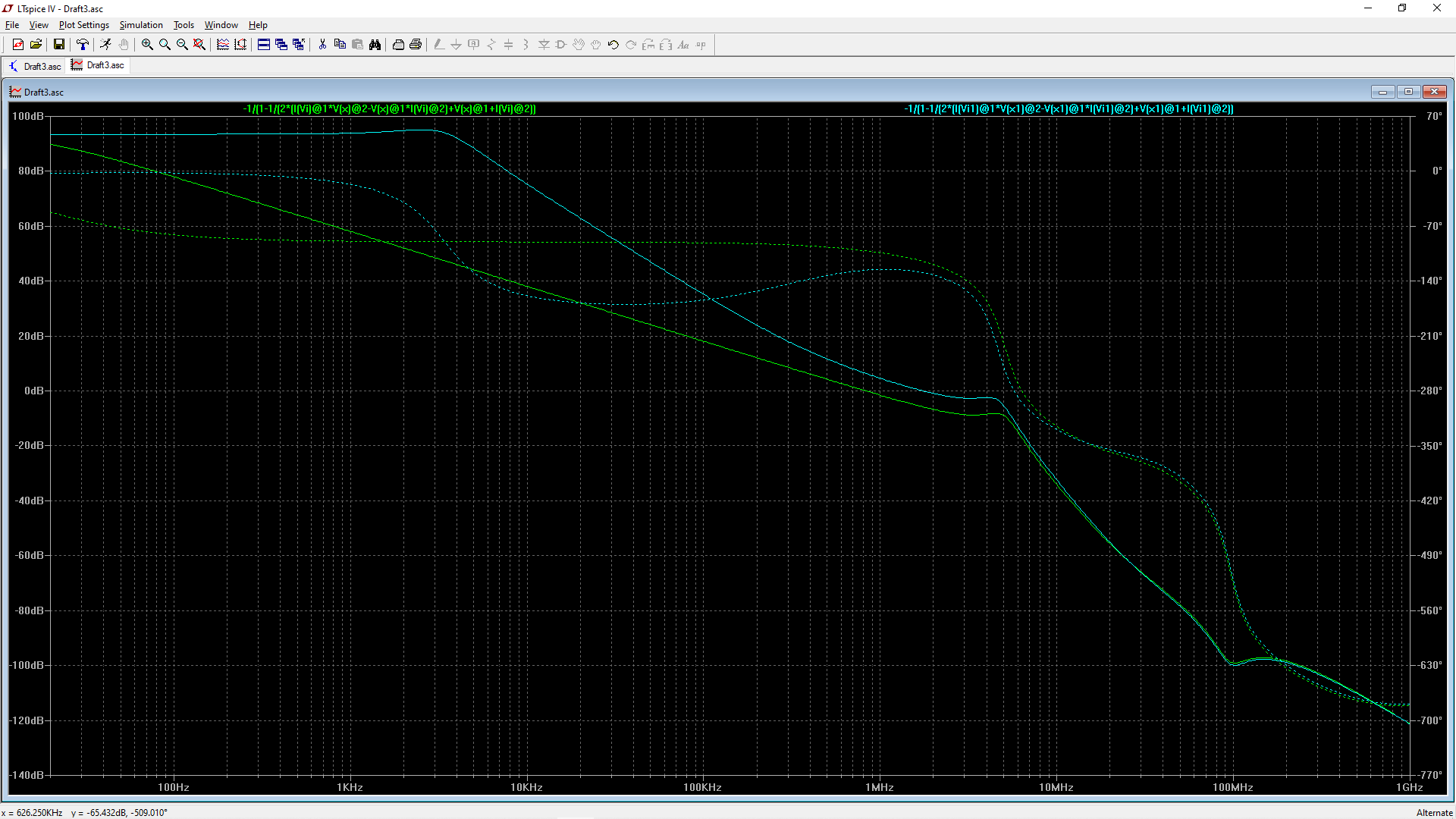Switch to the schematic Draft3.asc tab

tap(35, 66)
